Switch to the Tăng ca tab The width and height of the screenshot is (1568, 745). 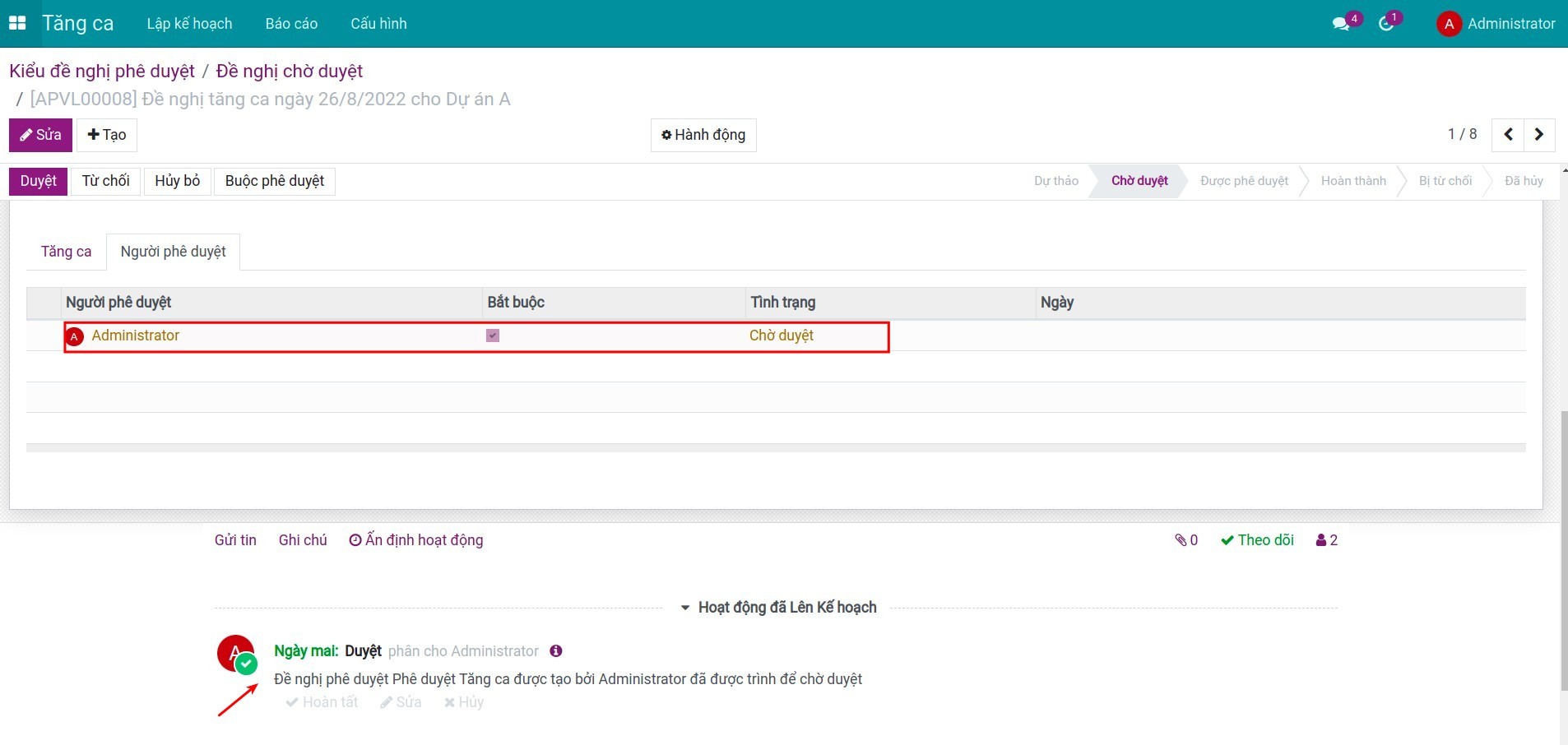point(66,252)
